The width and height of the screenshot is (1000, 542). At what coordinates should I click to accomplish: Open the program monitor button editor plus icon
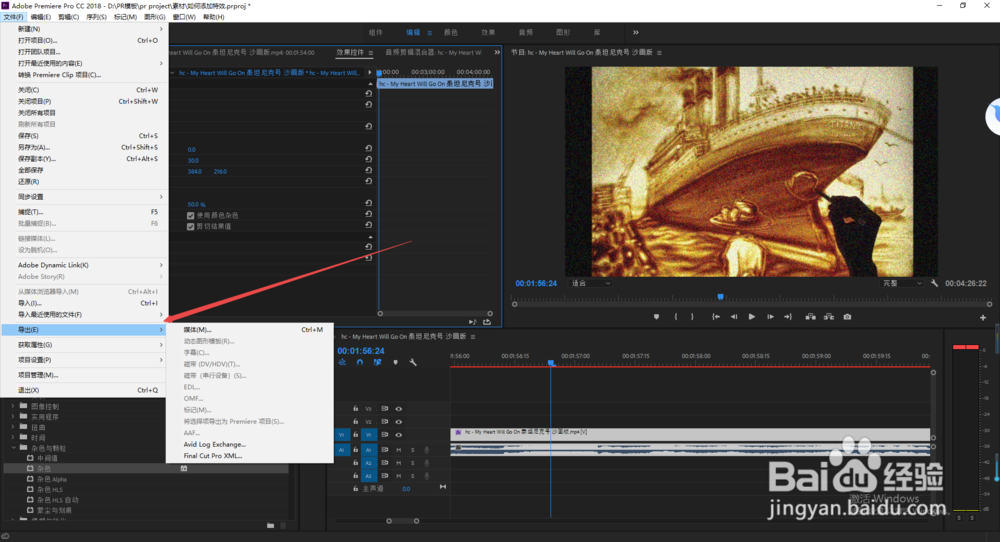pos(983,318)
